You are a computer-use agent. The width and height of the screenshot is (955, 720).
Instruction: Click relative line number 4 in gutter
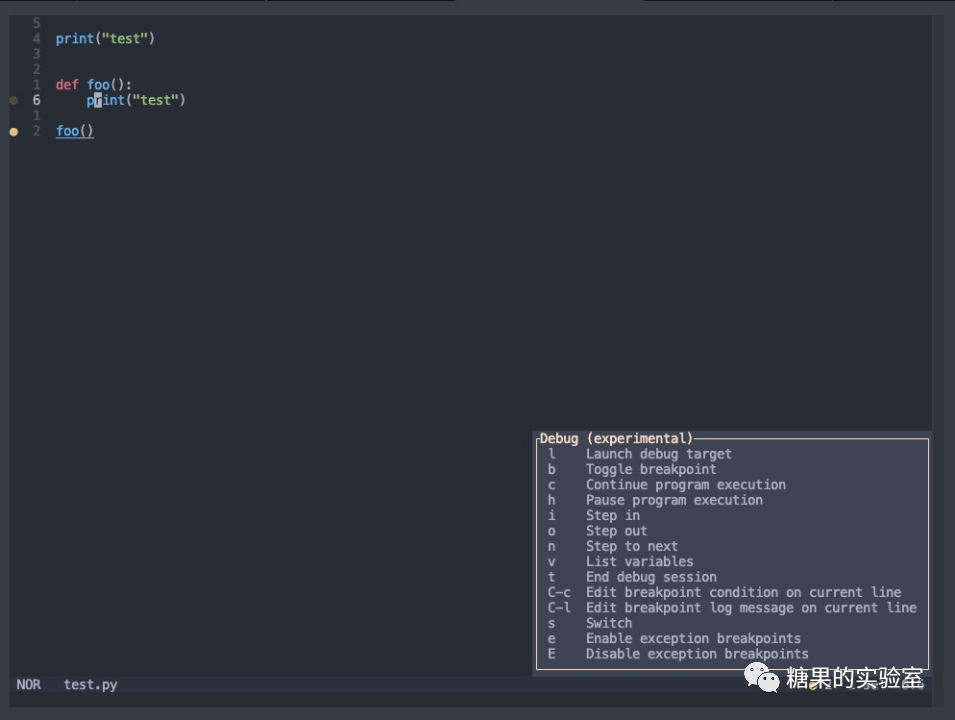(37, 39)
